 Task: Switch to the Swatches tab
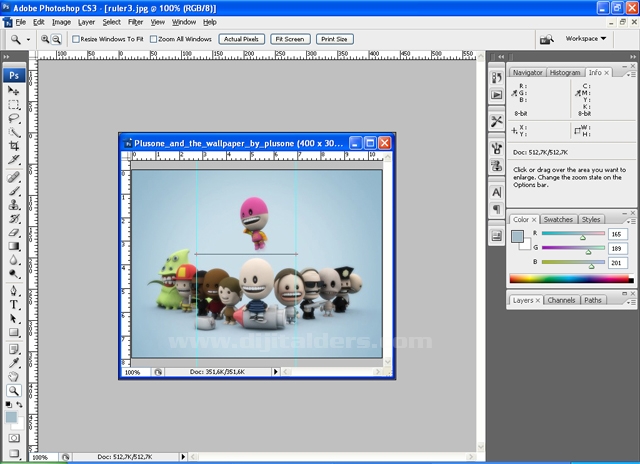pyautogui.click(x=558, y=219)
